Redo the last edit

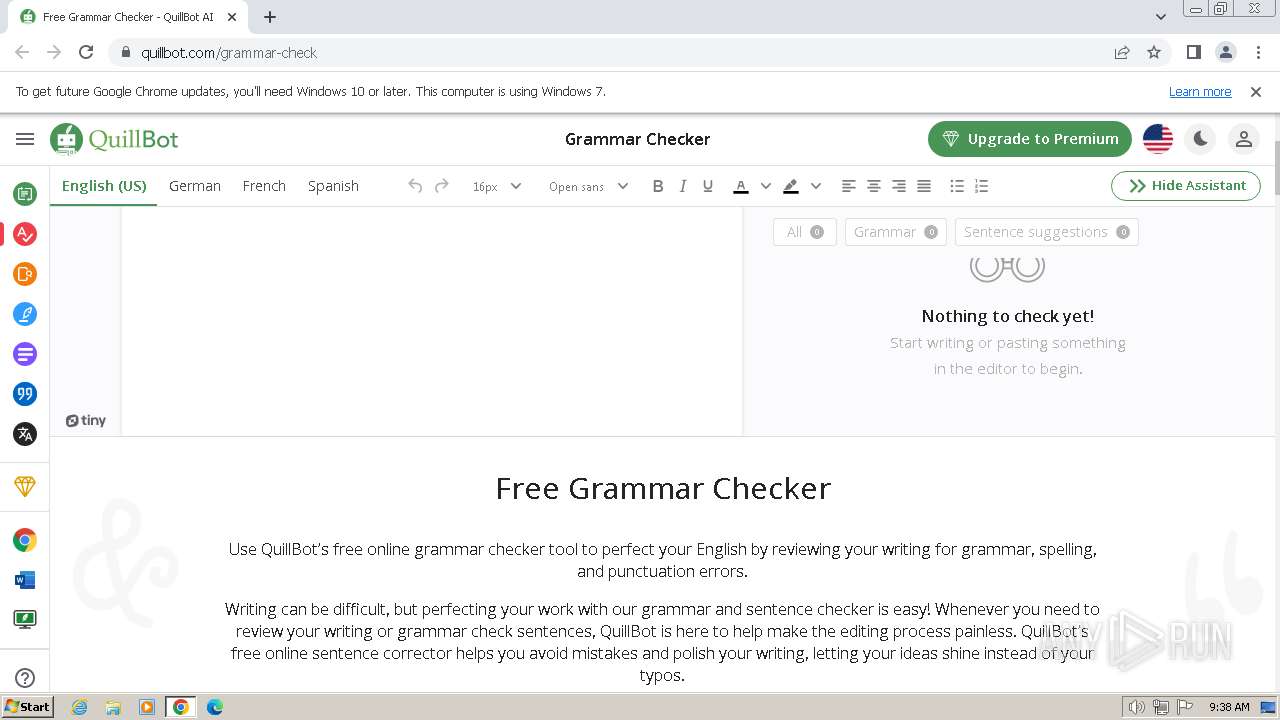442,186
